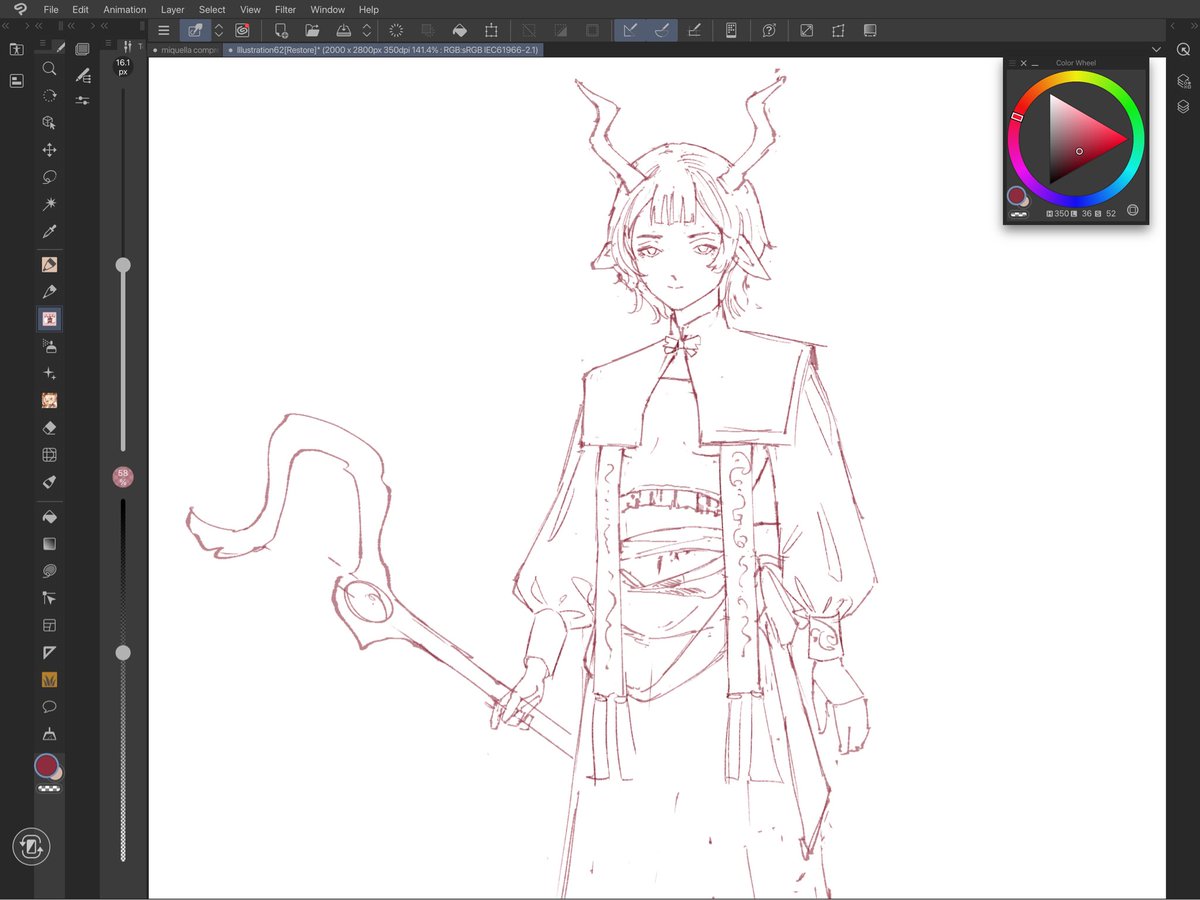The height and width of the screenshot is (900, 1200).
Task: Open the Layer property panel icon
Action: pyautogui.click(x=1183, y=81)
